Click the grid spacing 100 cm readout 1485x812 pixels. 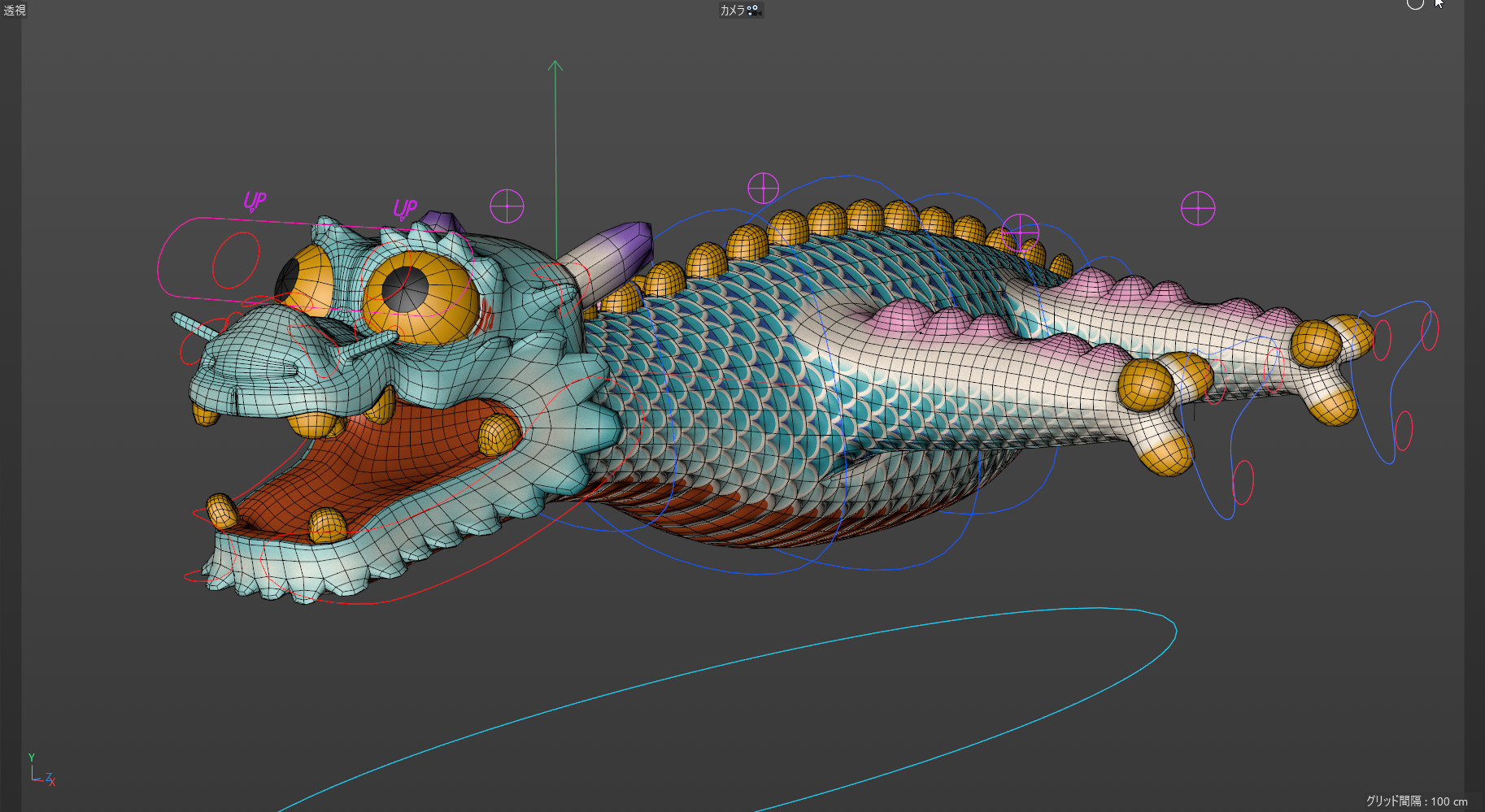click(1416, 801)
